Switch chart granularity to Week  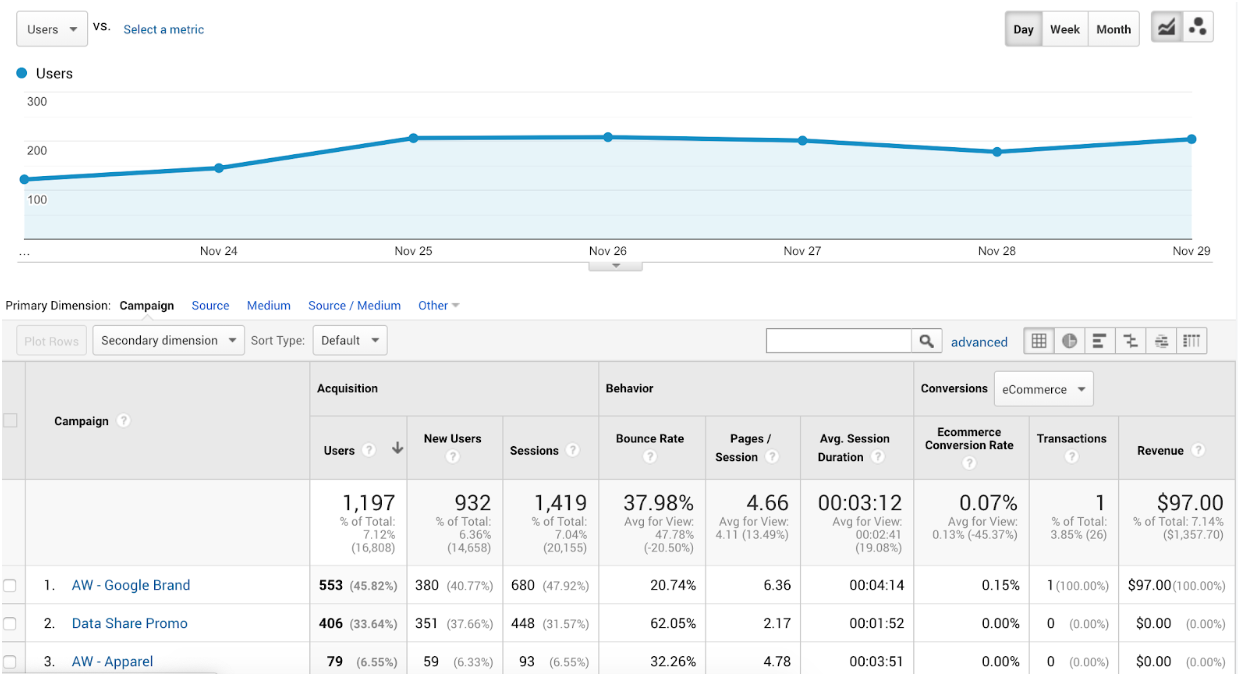[x=1065, y=29]
